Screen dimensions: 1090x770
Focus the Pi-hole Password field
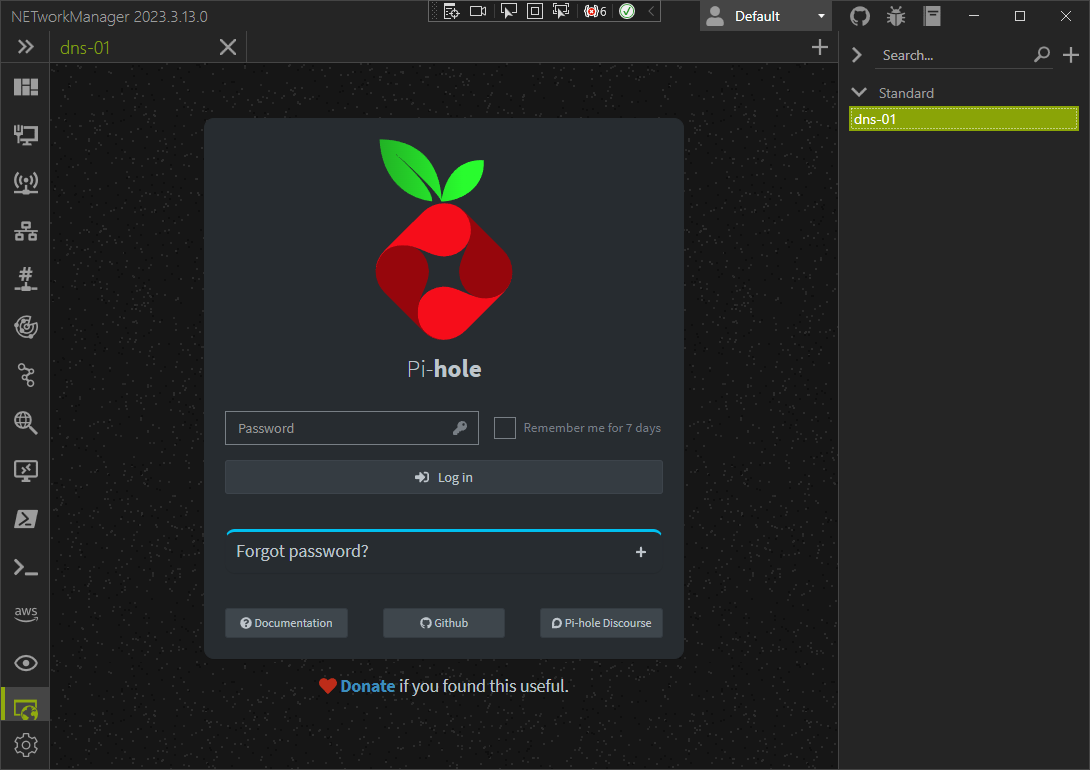point(352,428)
